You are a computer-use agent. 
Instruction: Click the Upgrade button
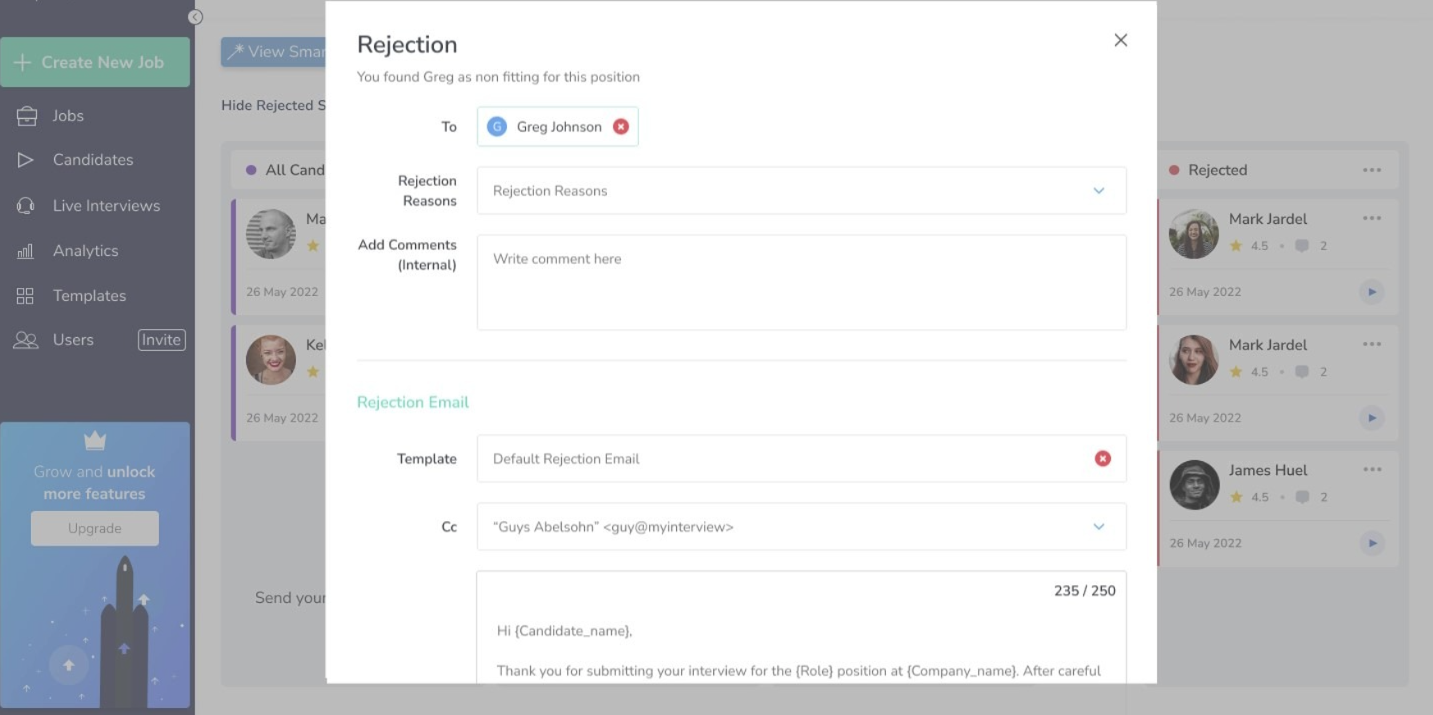[95, 528]
